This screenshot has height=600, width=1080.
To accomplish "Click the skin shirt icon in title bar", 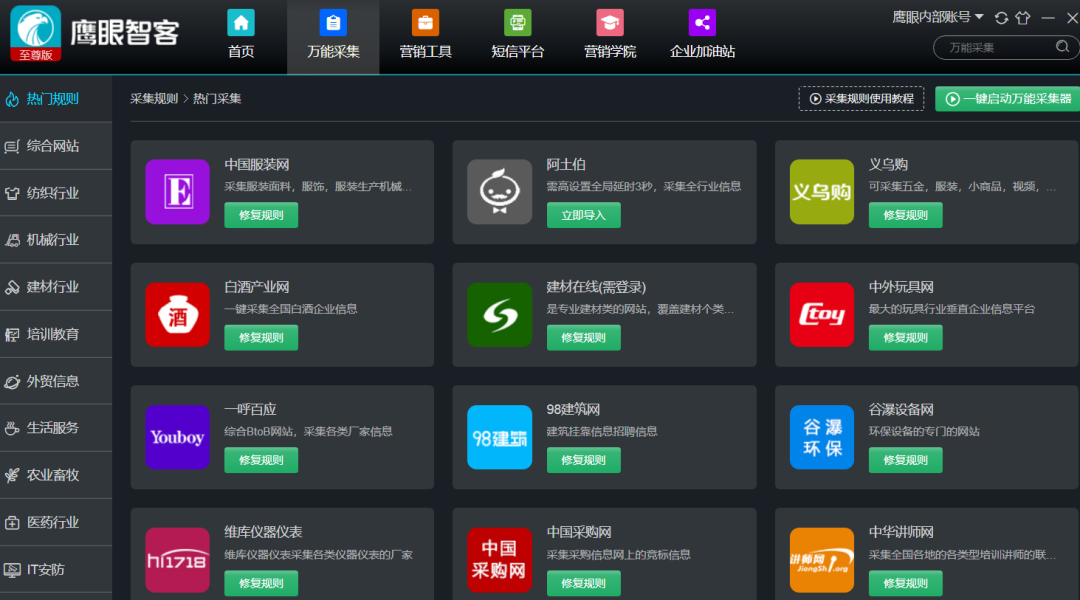I will 1023,18.
